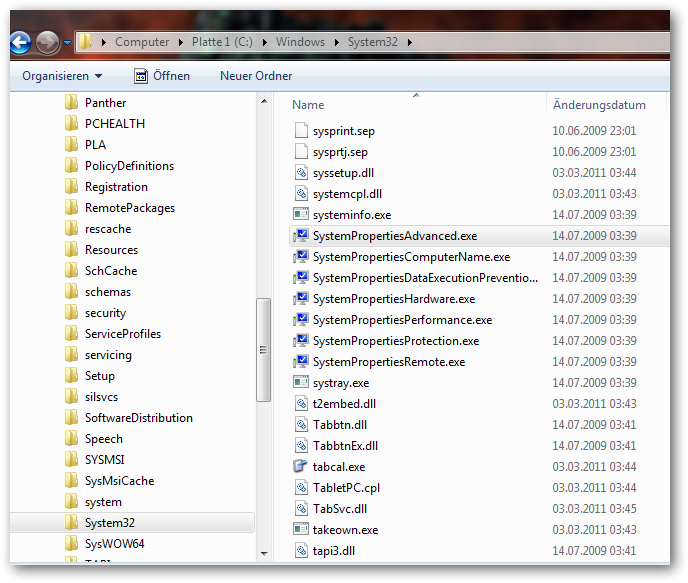Image resolution: width=688 pixels, height=583 pixels.
Task: Select the TabSvc.dll file
Action: coord(340,509)
